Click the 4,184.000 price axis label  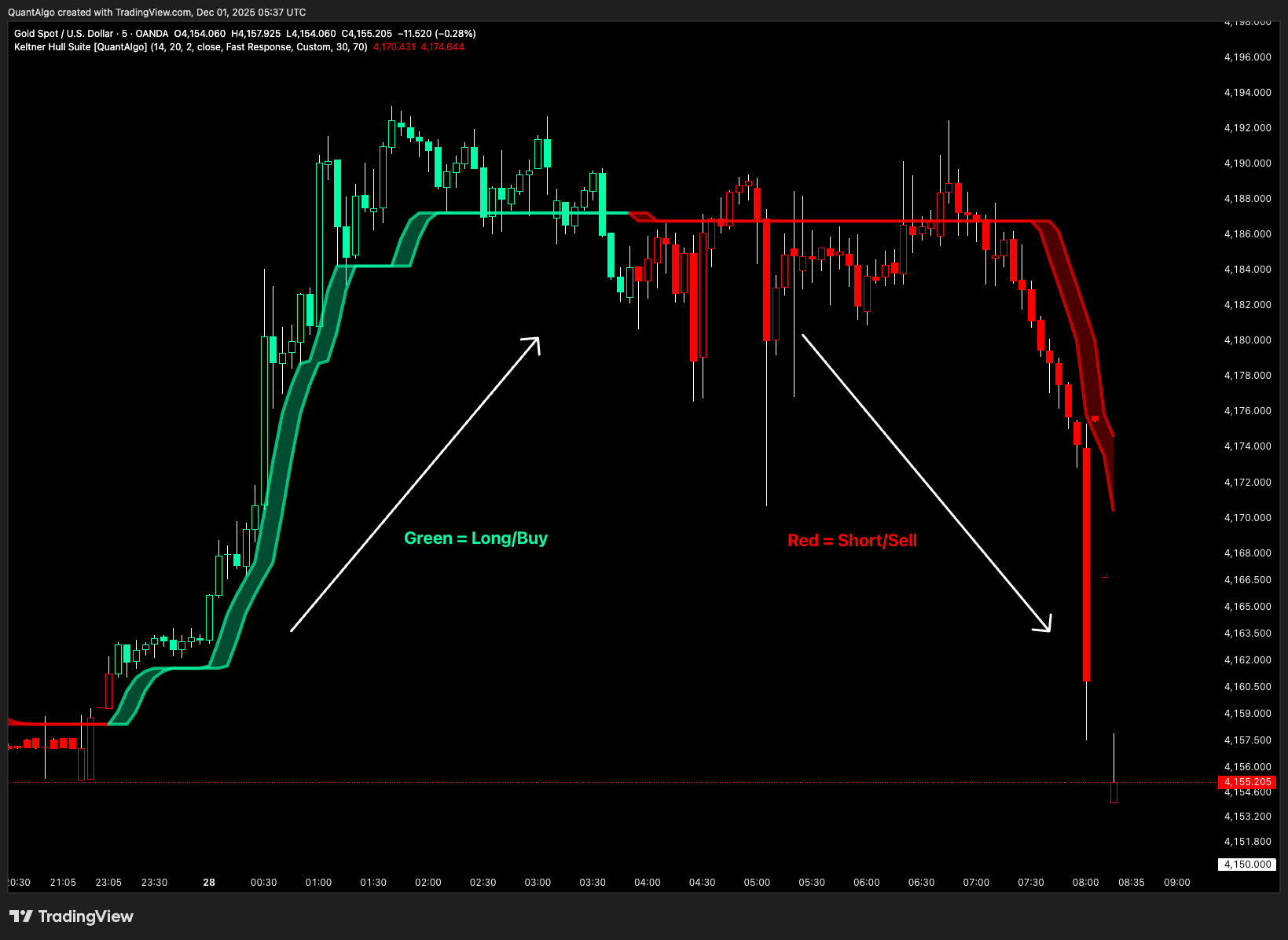tap(1248, 270)
